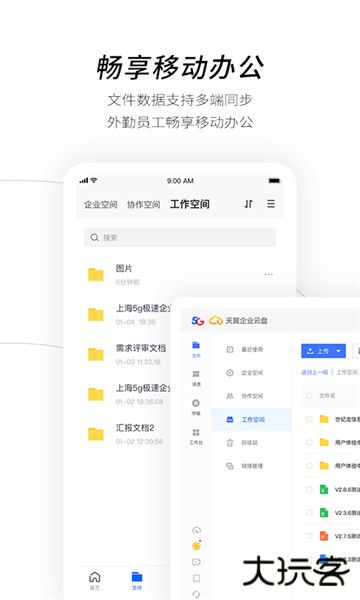
Task: Click the 文件名 column header
Action: [x=327, y=396]
